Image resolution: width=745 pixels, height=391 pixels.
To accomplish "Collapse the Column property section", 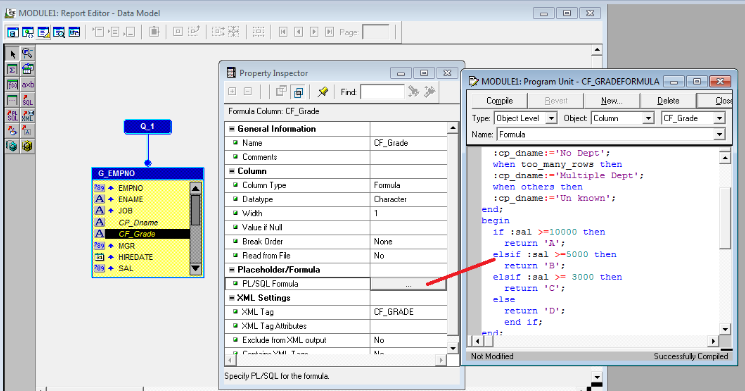I will click(x=232, y=171).
